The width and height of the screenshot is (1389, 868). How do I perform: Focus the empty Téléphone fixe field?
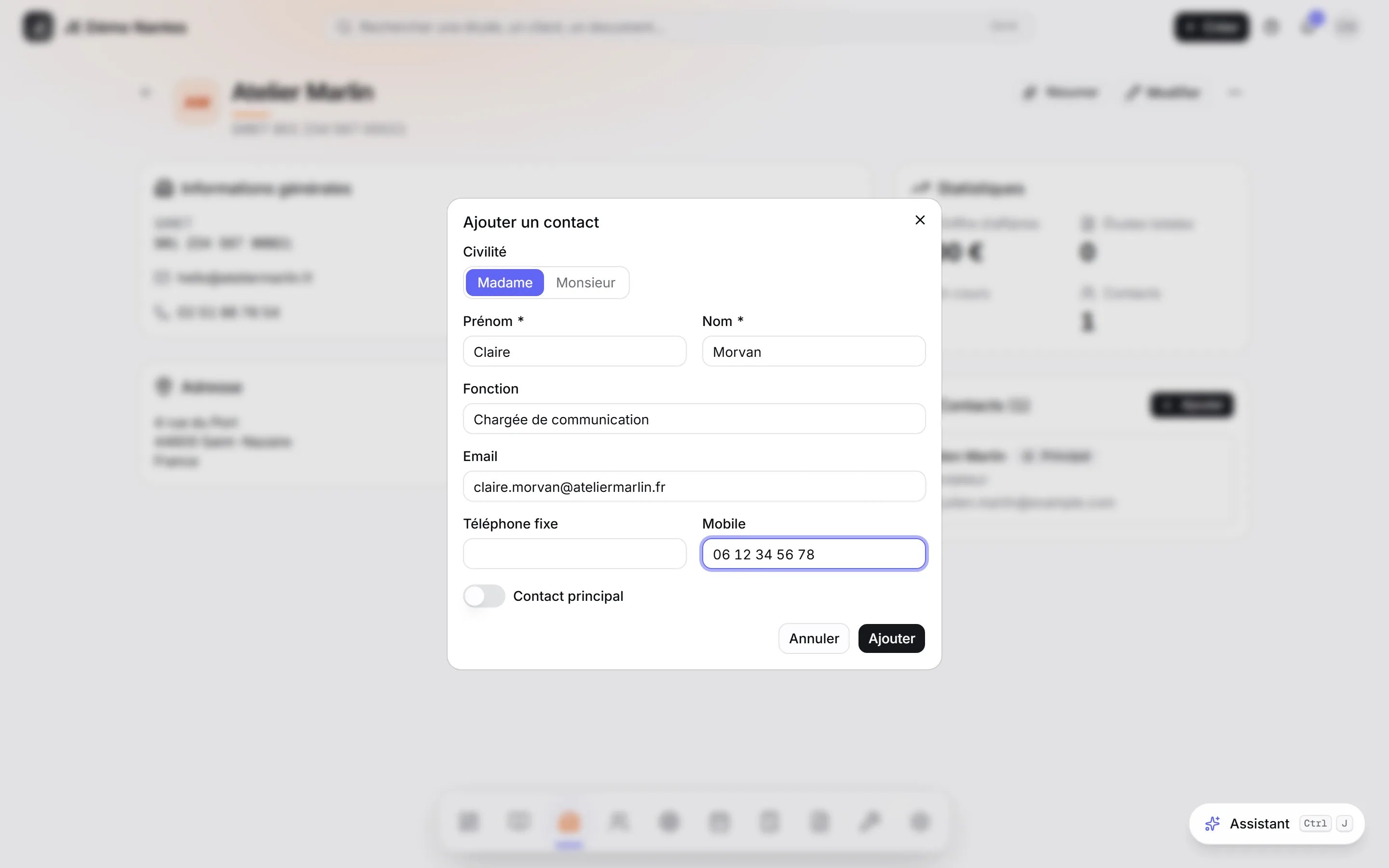574,554
